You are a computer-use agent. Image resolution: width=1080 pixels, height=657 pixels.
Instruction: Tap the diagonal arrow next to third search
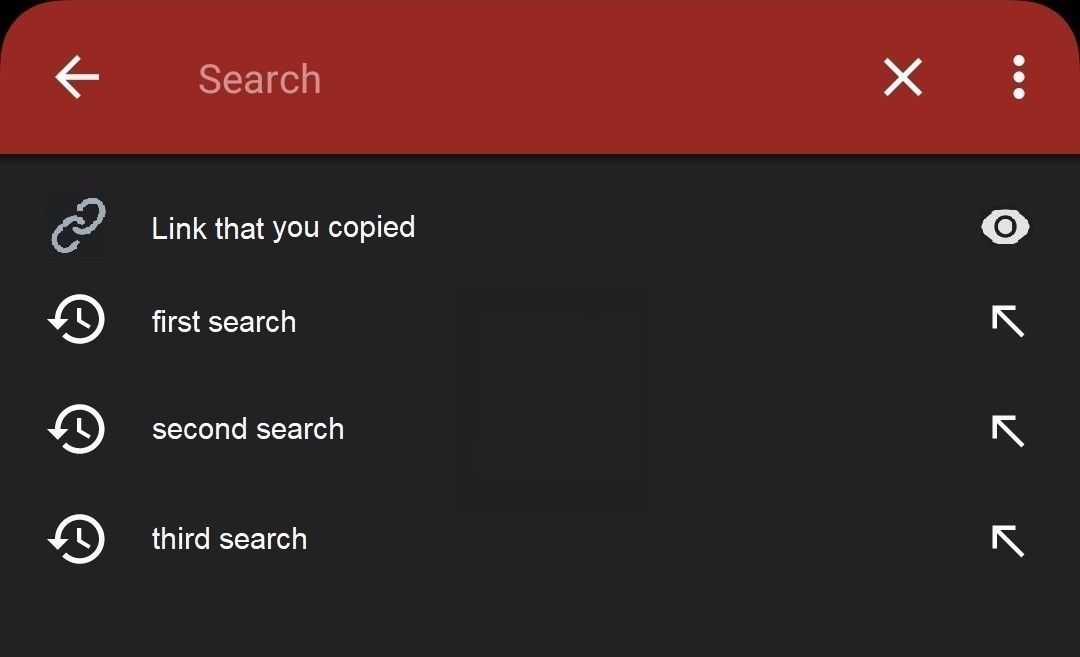1008,540
